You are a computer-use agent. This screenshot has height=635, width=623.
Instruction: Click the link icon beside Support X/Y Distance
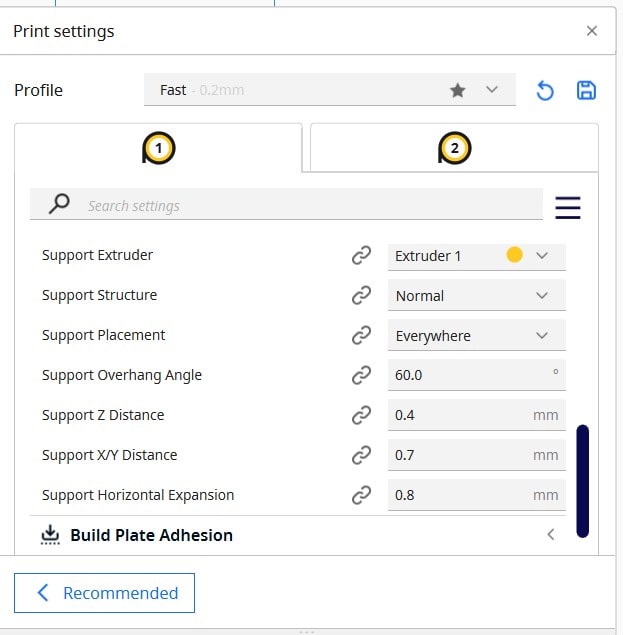361,455
